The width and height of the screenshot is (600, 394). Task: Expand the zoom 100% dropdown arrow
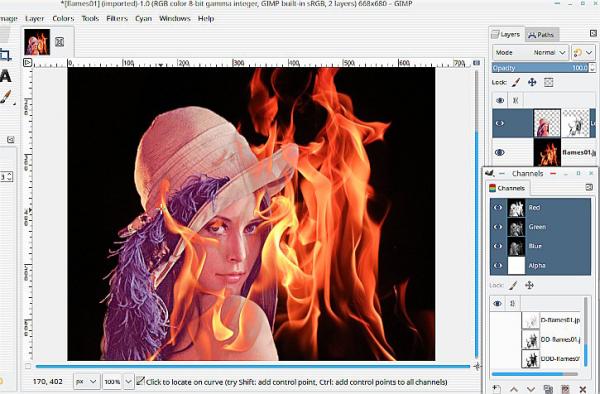click(129, 381)
